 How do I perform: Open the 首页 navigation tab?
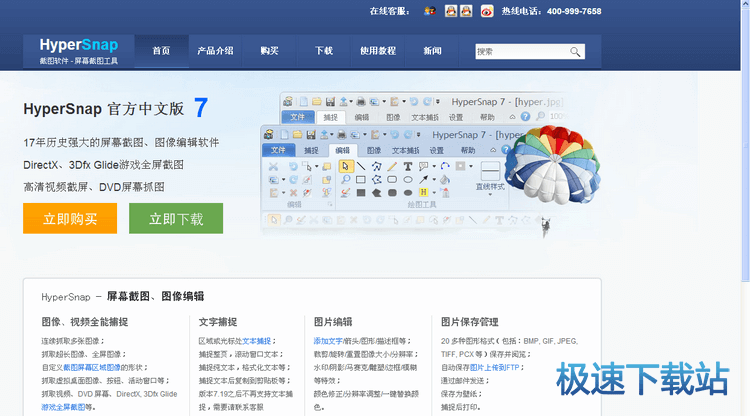(161, 51)
